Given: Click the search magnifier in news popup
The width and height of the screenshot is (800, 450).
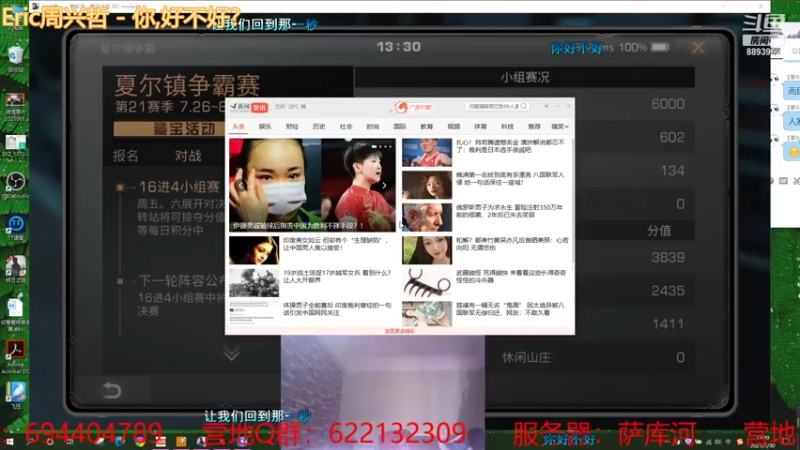Looking at the screenshot, I should [523, 106].
